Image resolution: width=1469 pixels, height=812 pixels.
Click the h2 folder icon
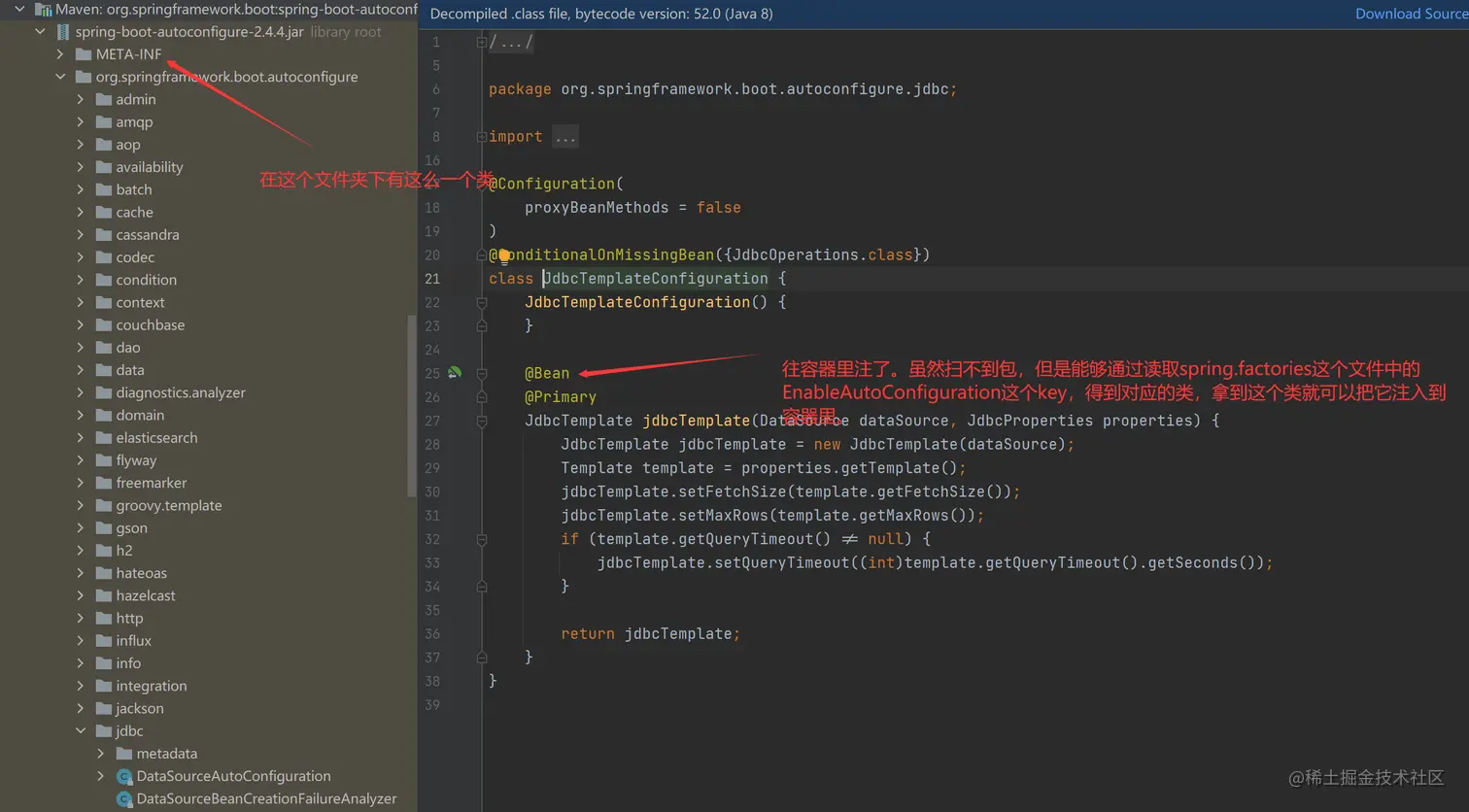[104, 550]
